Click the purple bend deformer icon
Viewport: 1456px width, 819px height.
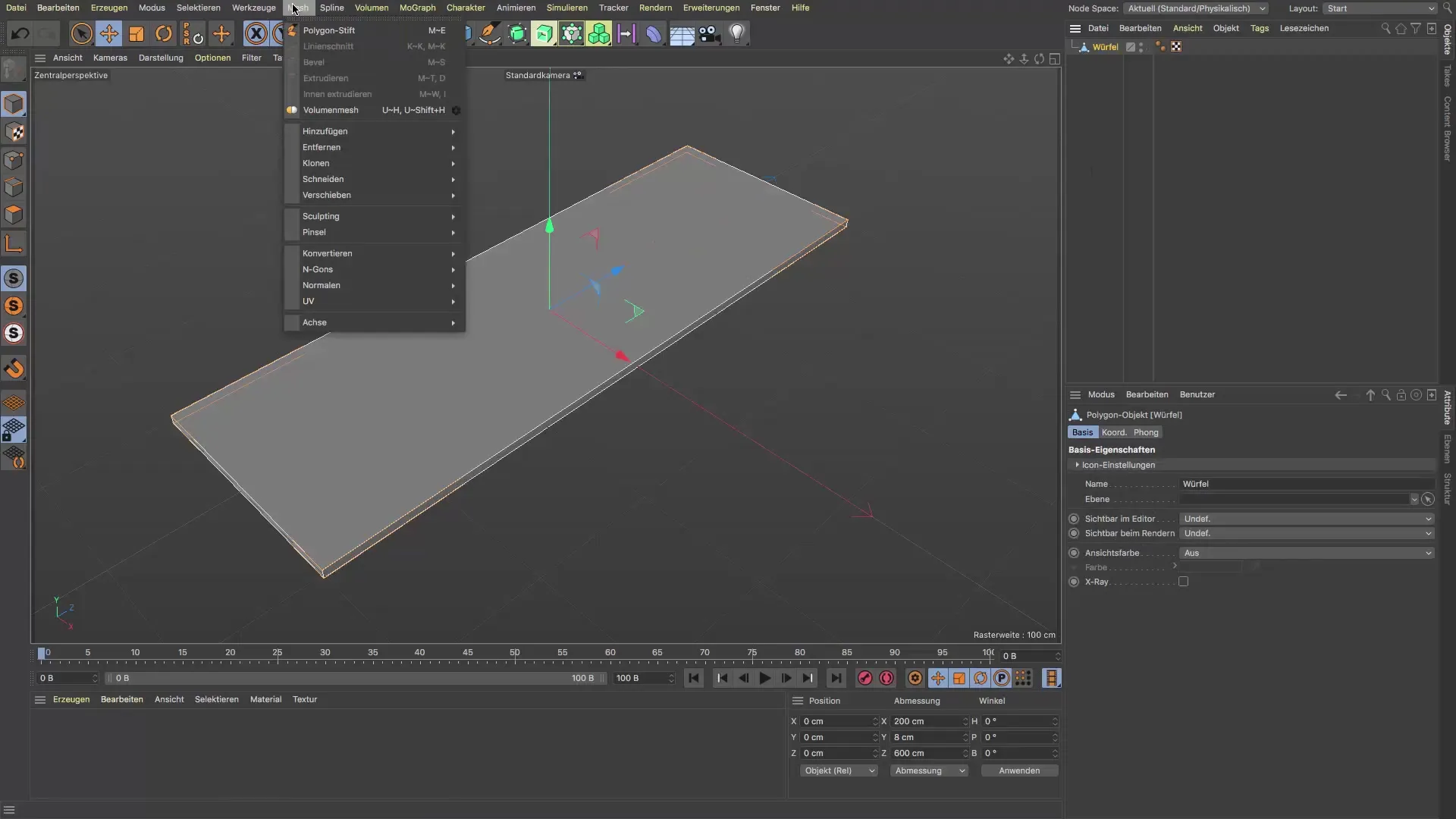(654, 33)
